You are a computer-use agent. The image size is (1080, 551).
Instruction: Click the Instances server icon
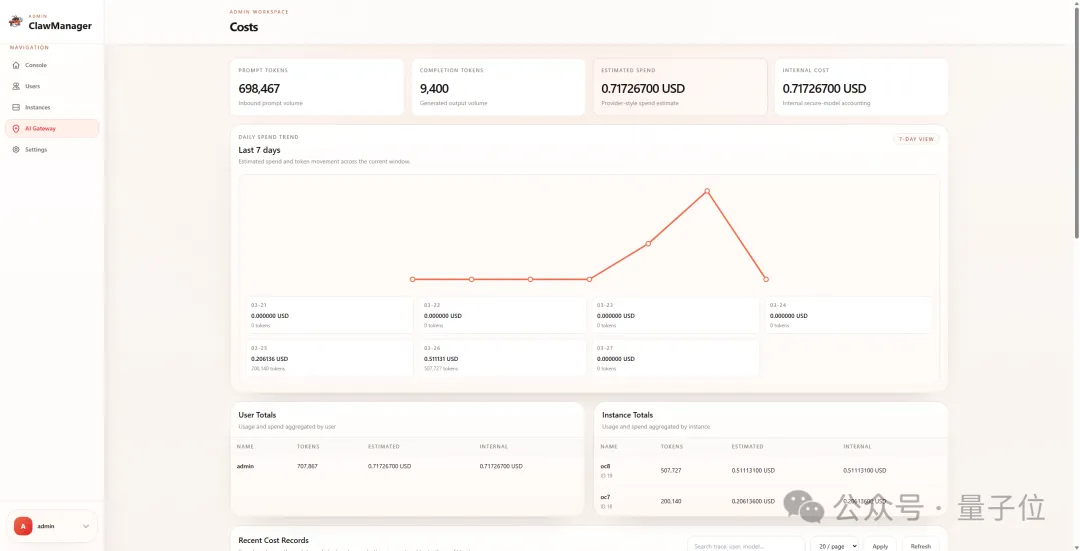coord(16,107)
